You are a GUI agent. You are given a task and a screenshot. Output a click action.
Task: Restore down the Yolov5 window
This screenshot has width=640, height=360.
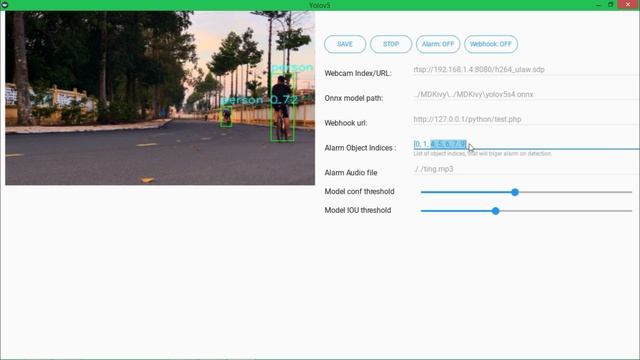pos(611,5)
